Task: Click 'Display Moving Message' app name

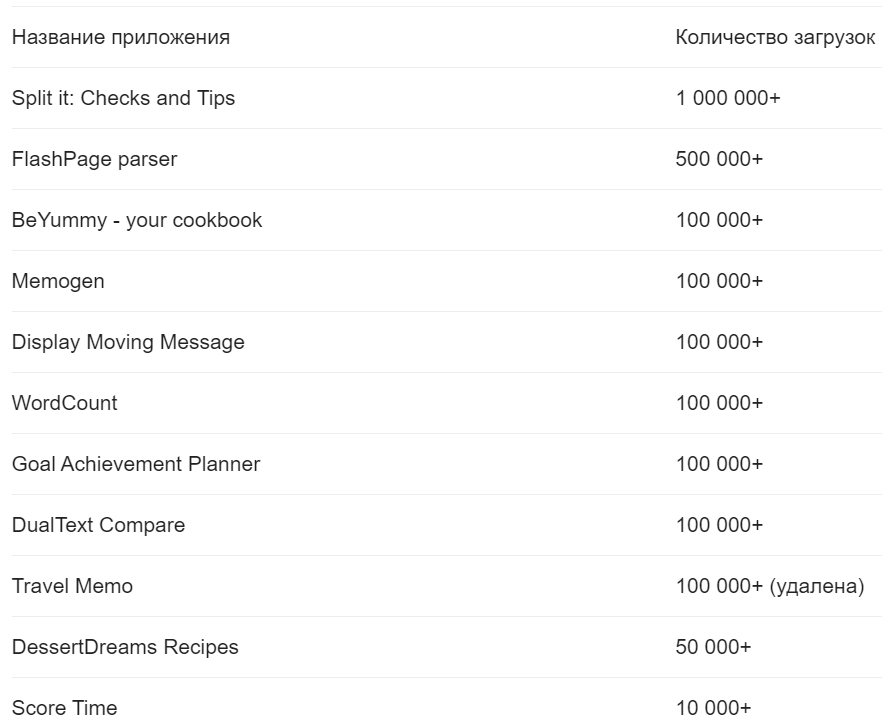Action: (128, 342)
